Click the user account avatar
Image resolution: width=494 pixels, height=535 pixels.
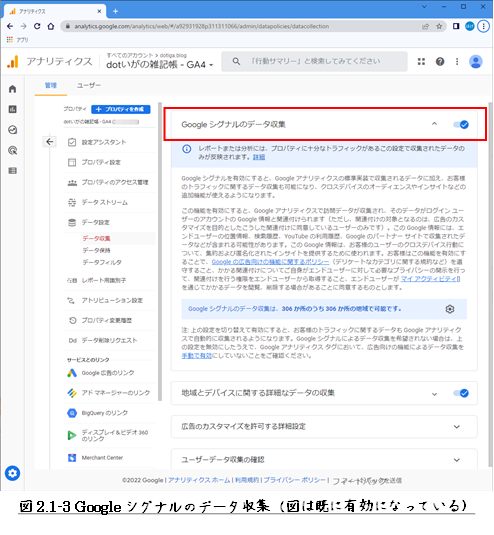pyautogui.click(x=476, y=62)
